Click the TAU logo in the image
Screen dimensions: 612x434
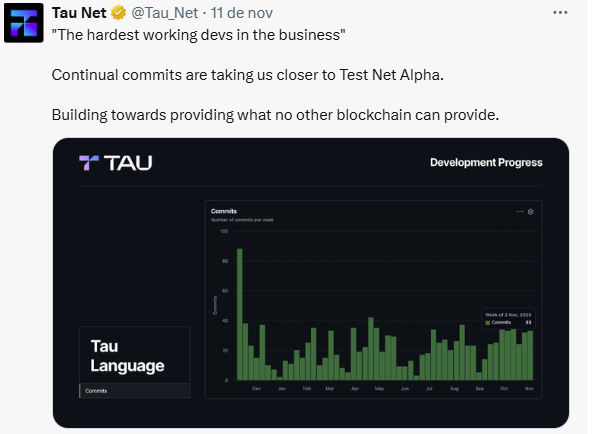(x=116, y=163)
